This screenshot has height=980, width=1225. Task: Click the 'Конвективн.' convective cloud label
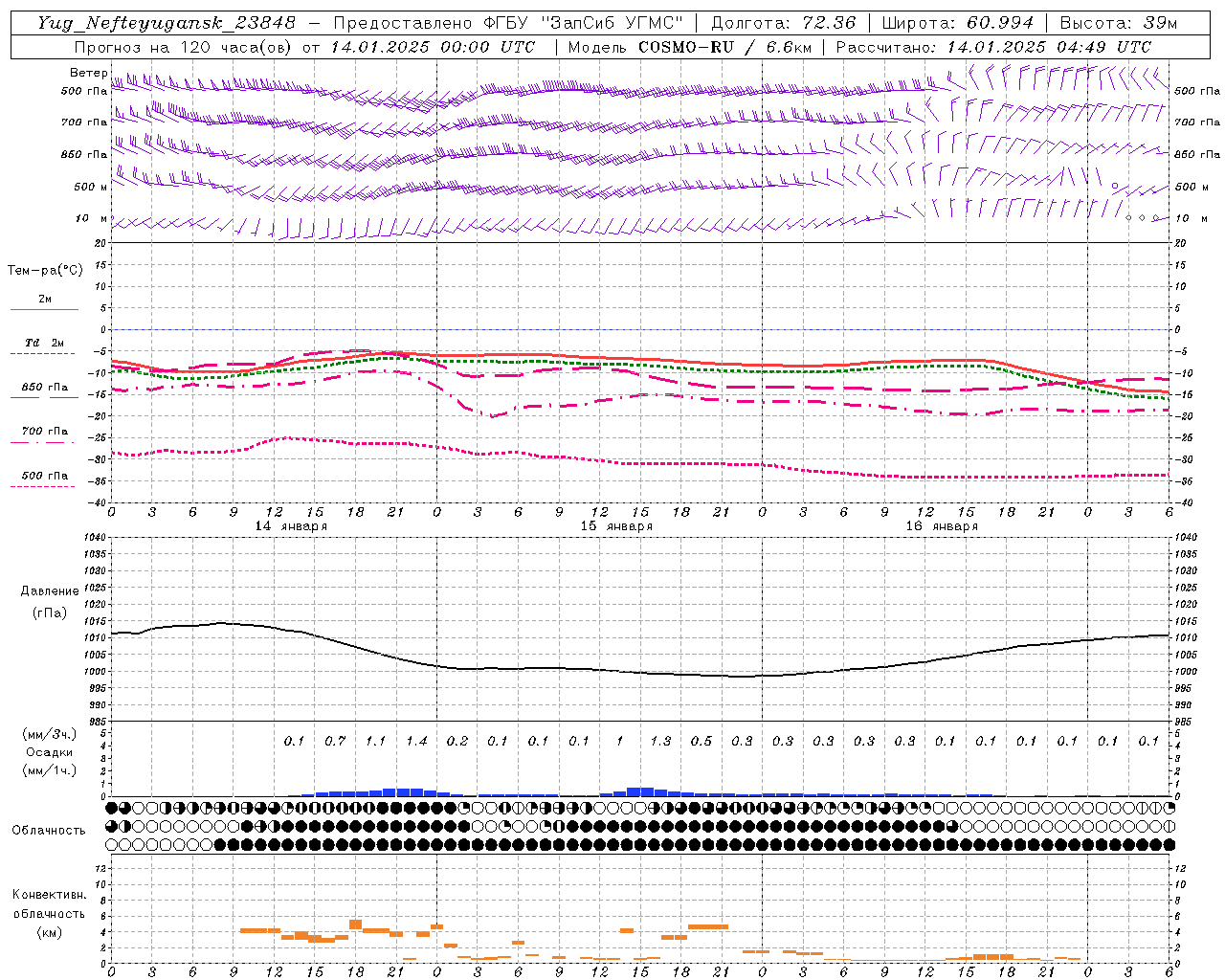[49, 895]
